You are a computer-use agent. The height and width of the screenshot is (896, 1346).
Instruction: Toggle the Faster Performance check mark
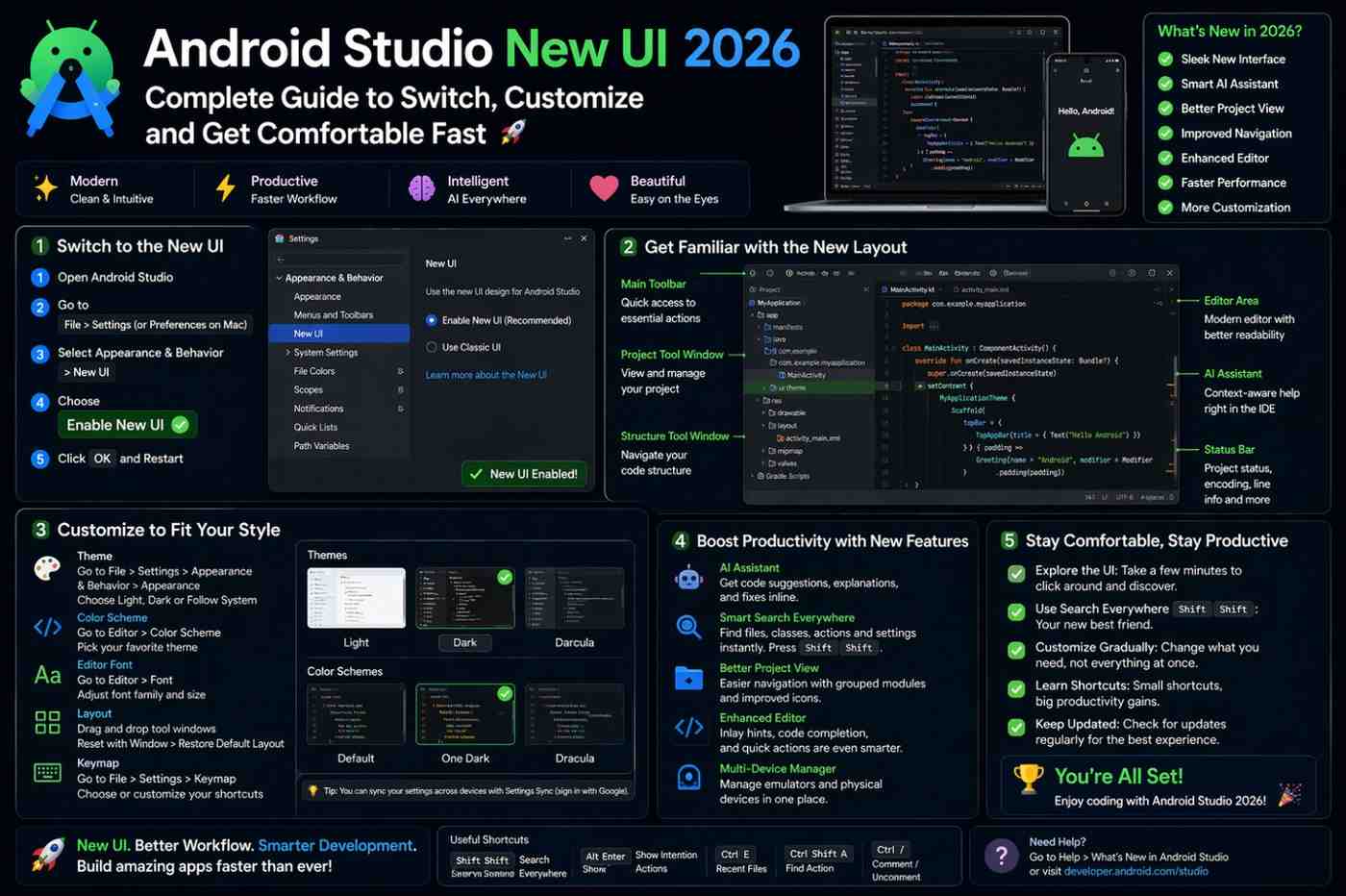tap(1165, 183)
